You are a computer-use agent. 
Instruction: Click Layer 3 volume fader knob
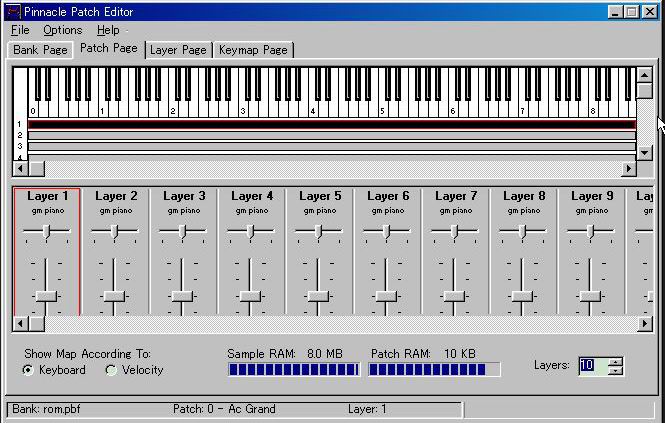(182, 296)
